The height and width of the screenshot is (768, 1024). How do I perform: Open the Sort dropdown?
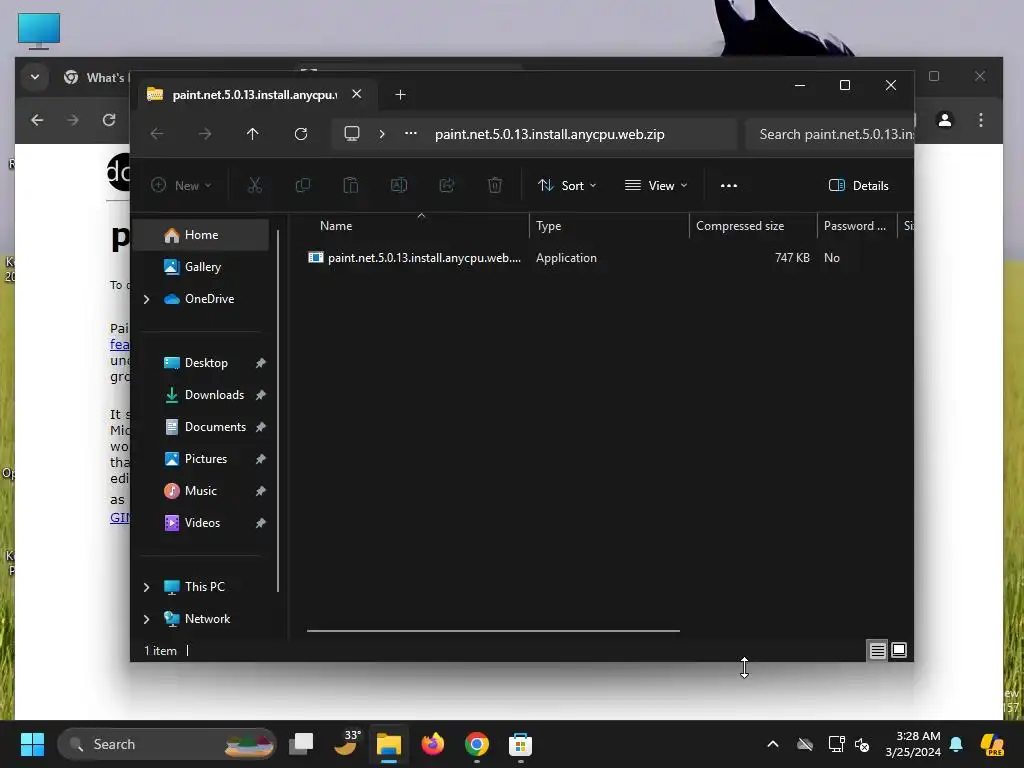coord(567,185)
